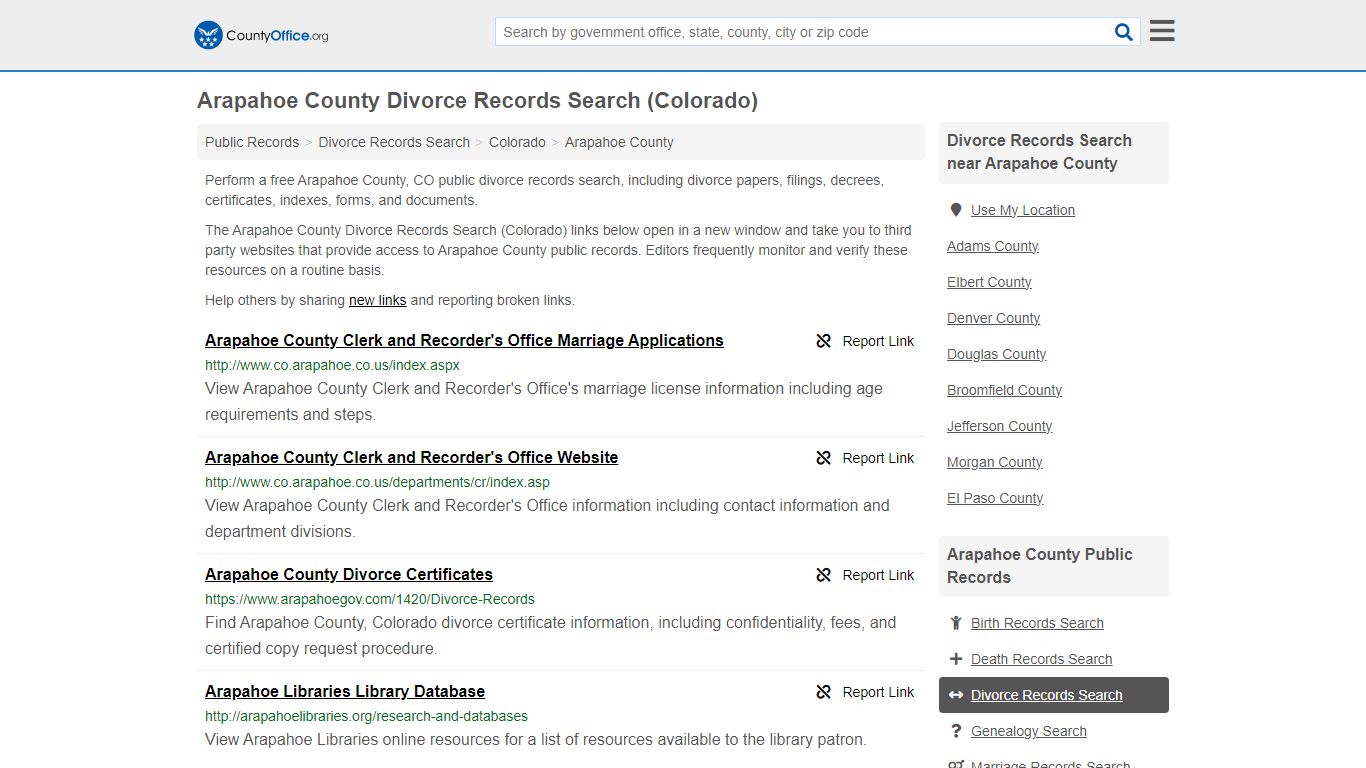
Task: Open Clerk and Recorder's Marriage Applications link
Action: pos(464,340)
